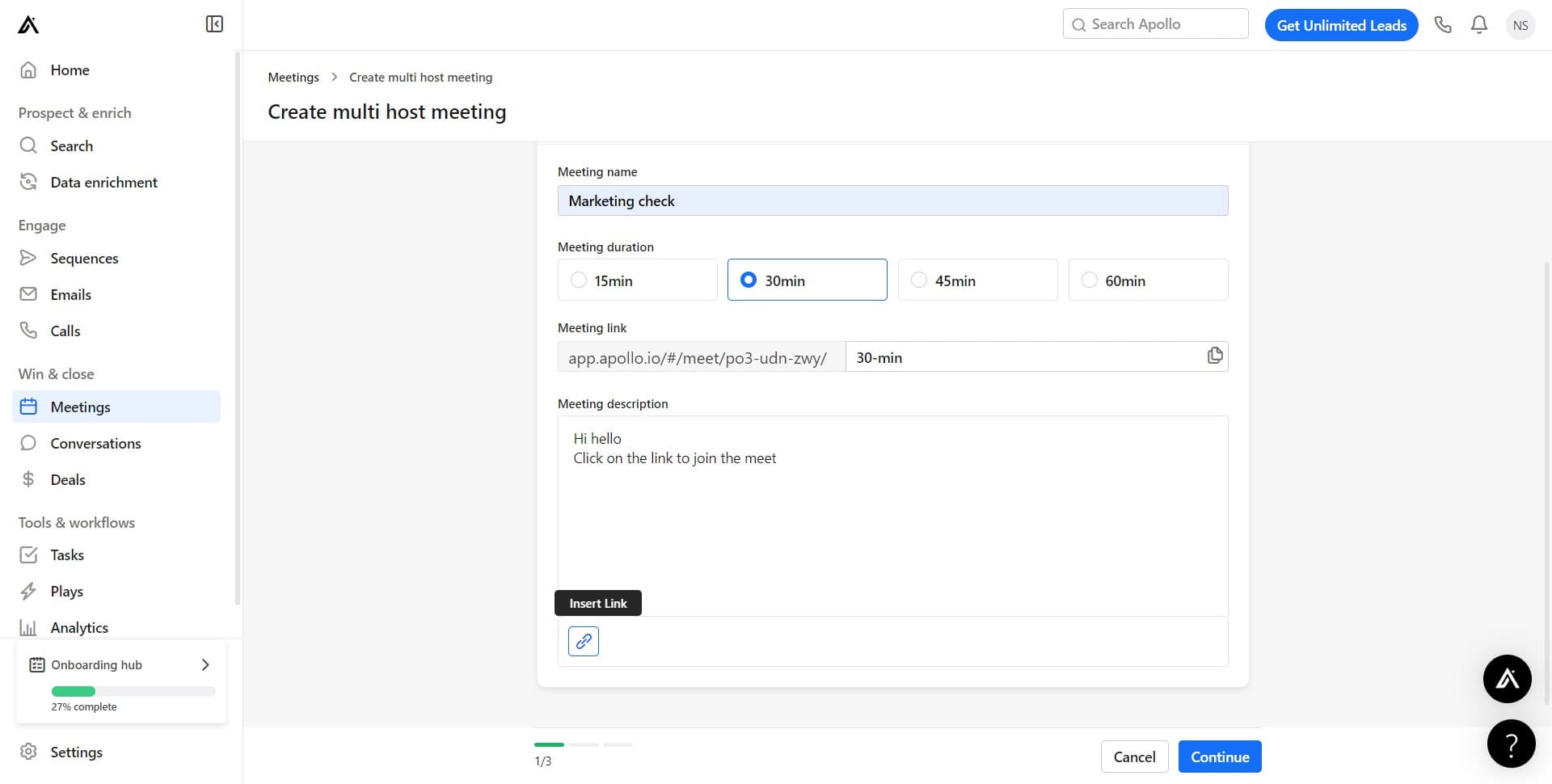Viewport: 1552px width, 784px height.
Task: Cancel the meeting creation
Action: click(x=1134, y=757)
